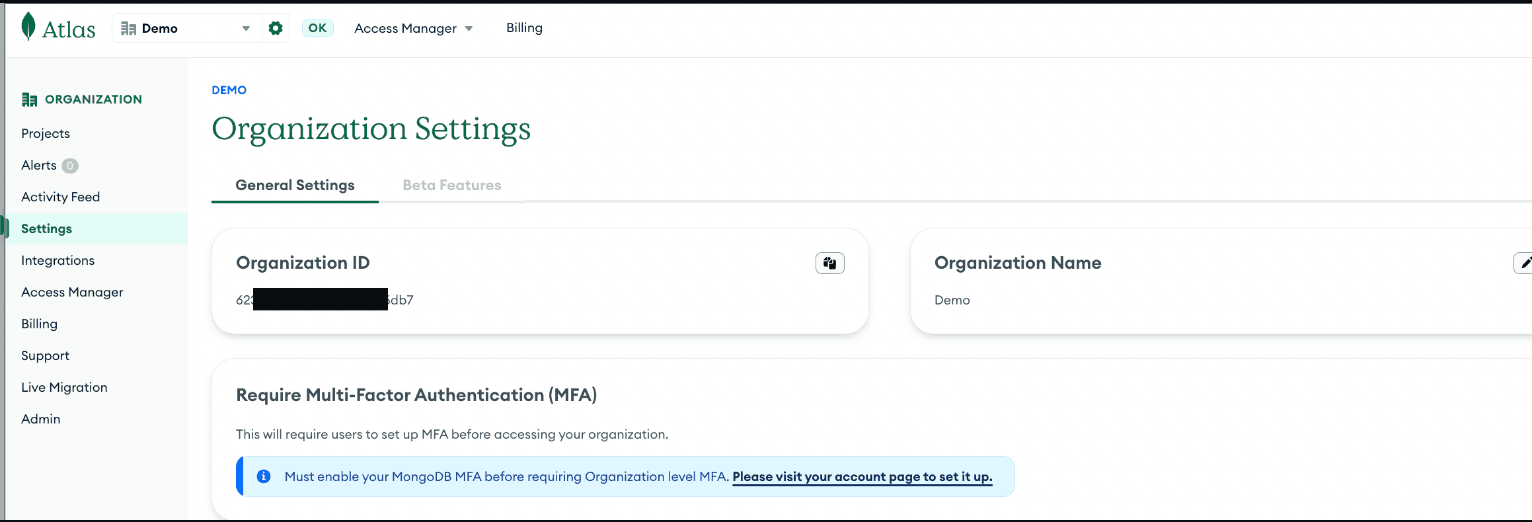The width and height of the screenshot is (1532, 522).
Task: Open Live Migration in sidebar
Action: (64, 388)
